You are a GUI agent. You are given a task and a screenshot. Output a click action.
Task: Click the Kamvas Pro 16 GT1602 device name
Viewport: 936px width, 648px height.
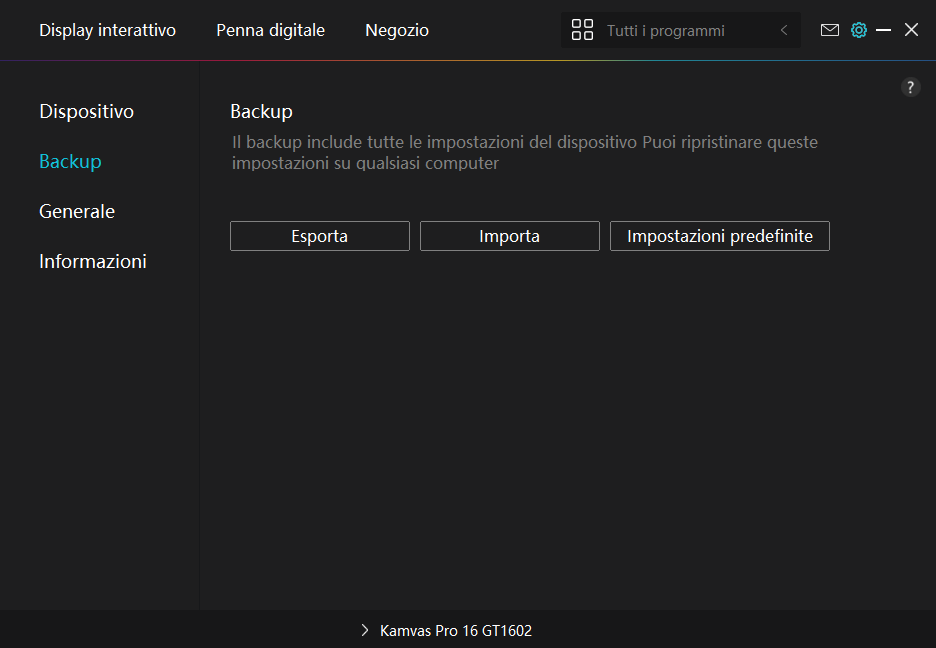[456, 631]
